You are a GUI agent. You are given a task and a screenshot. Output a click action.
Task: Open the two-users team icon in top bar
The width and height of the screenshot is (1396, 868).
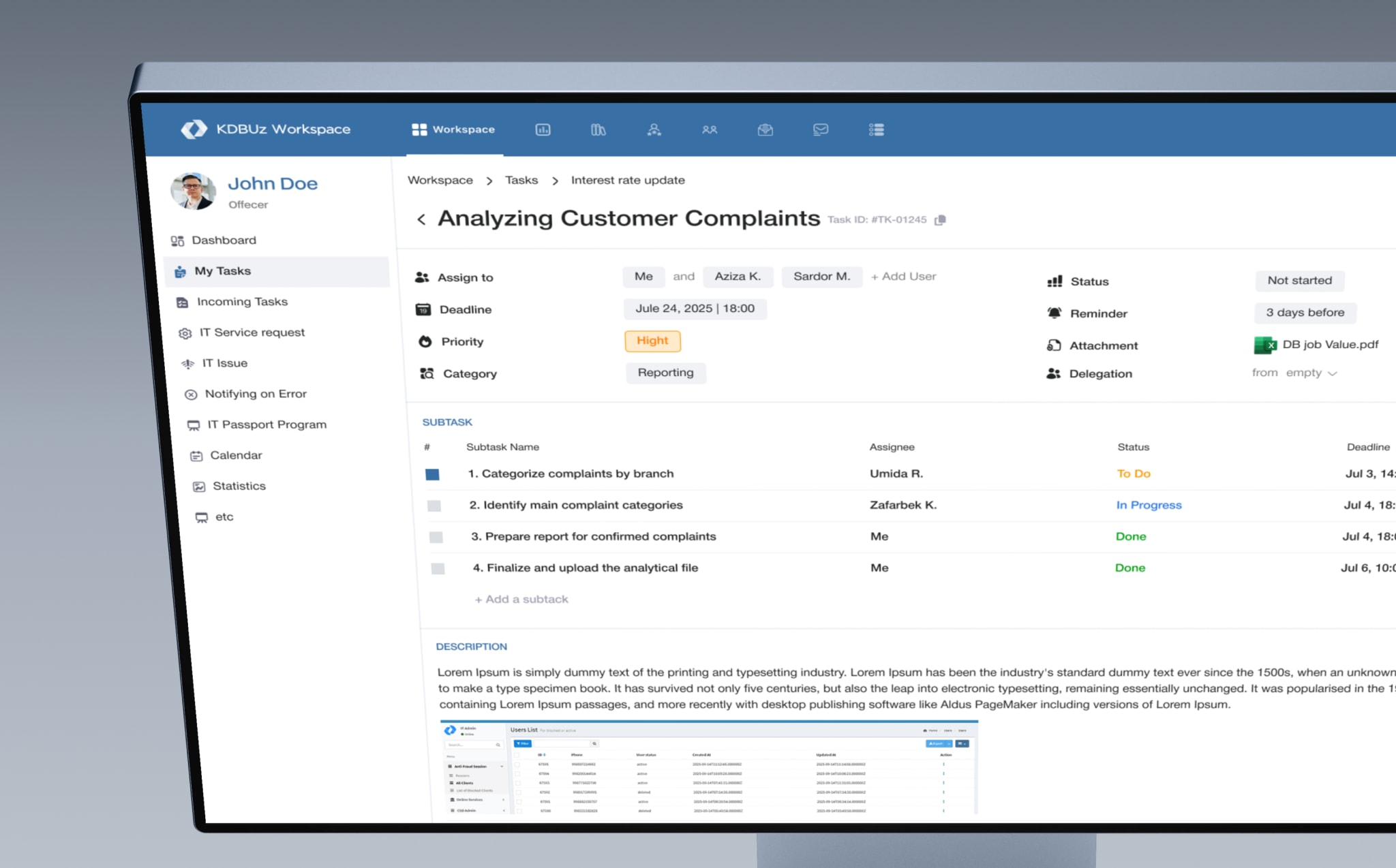pyautogui.click(x=710, y=129)
